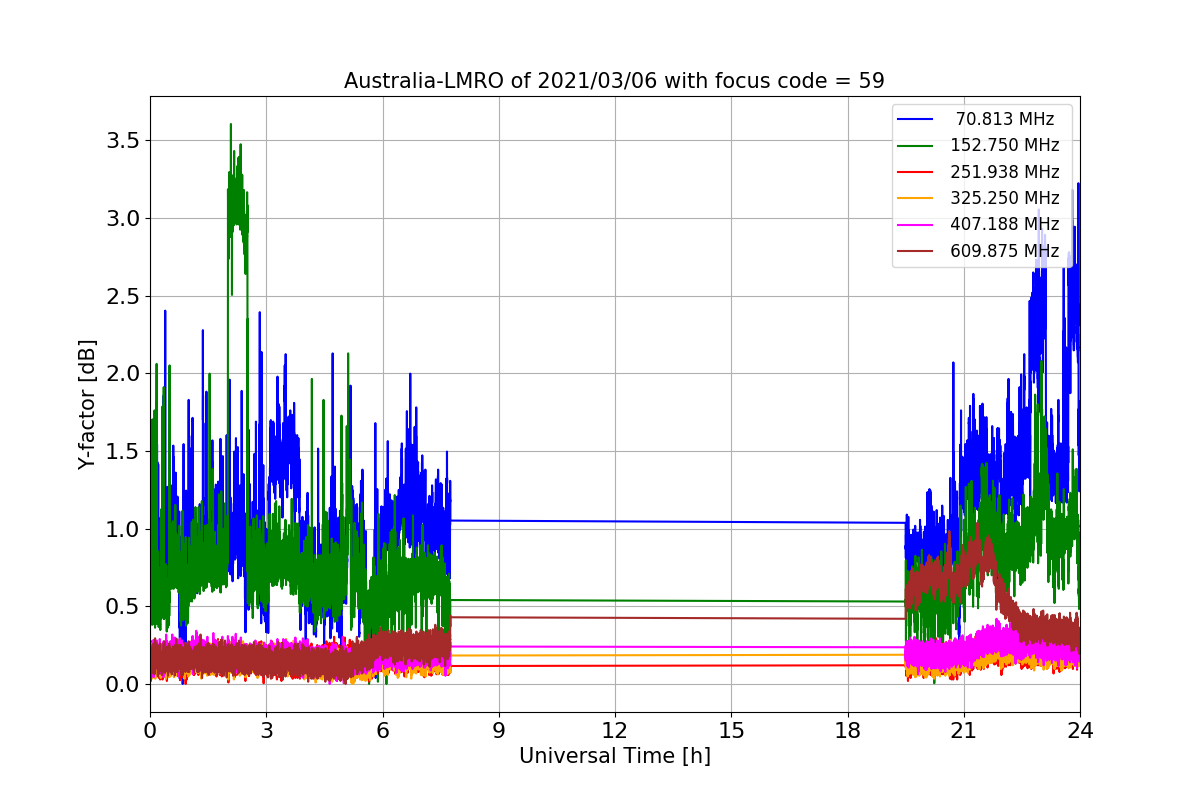Image resolution: width=1200 pixels, height=800 pixels.
Task: Click the 0.0 y-axis tick label
Action: click(x=123, y=684)
